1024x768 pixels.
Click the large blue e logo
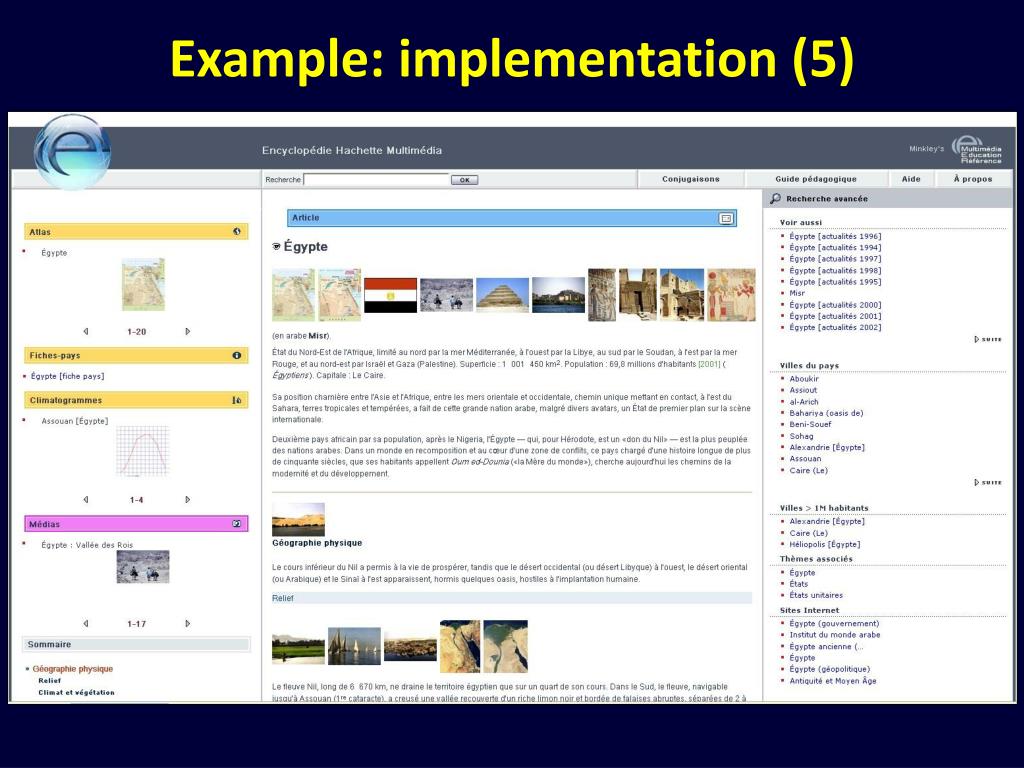pos(72,152)
